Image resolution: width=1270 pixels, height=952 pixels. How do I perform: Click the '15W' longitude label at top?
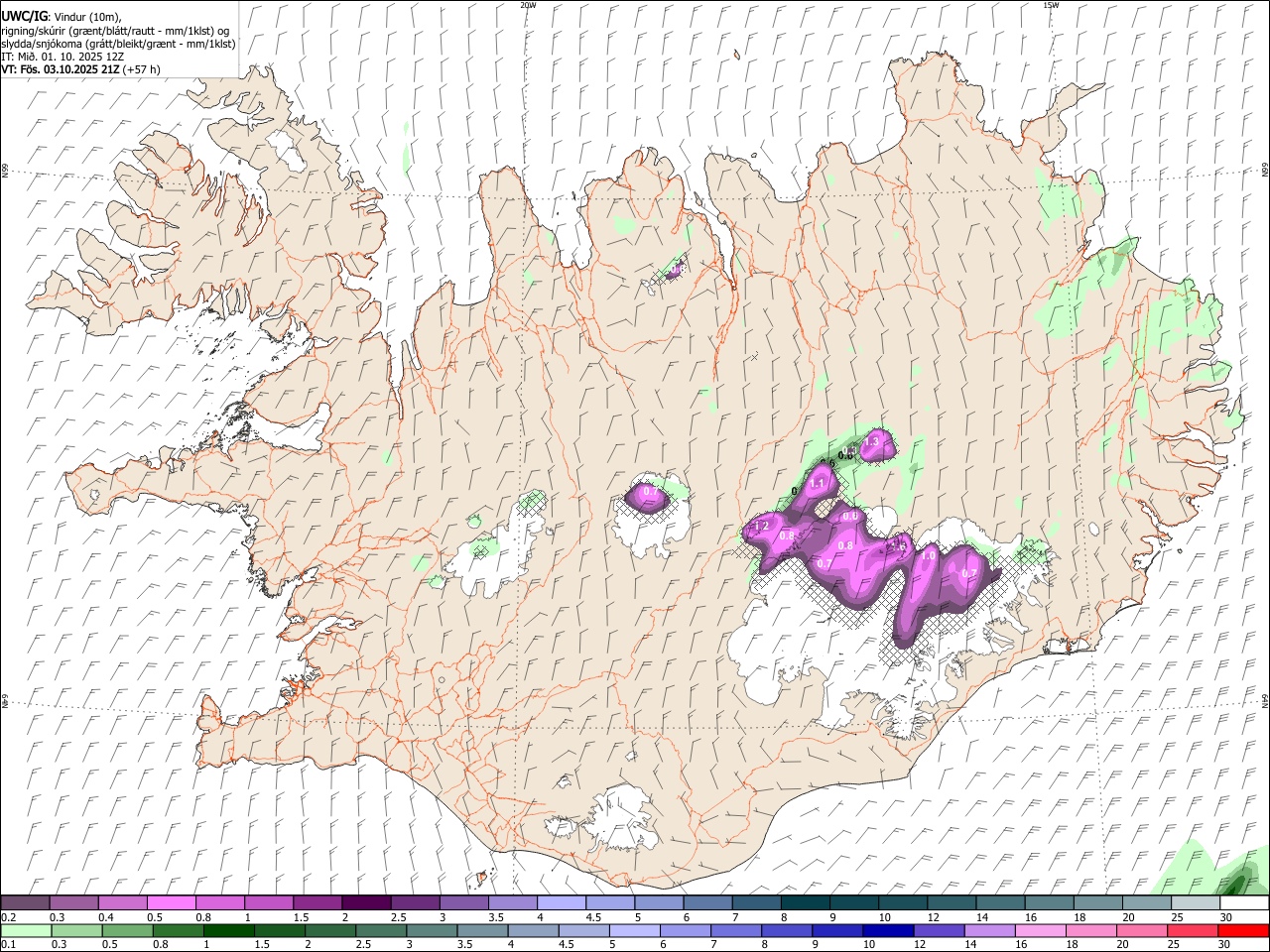point(1050,5)
